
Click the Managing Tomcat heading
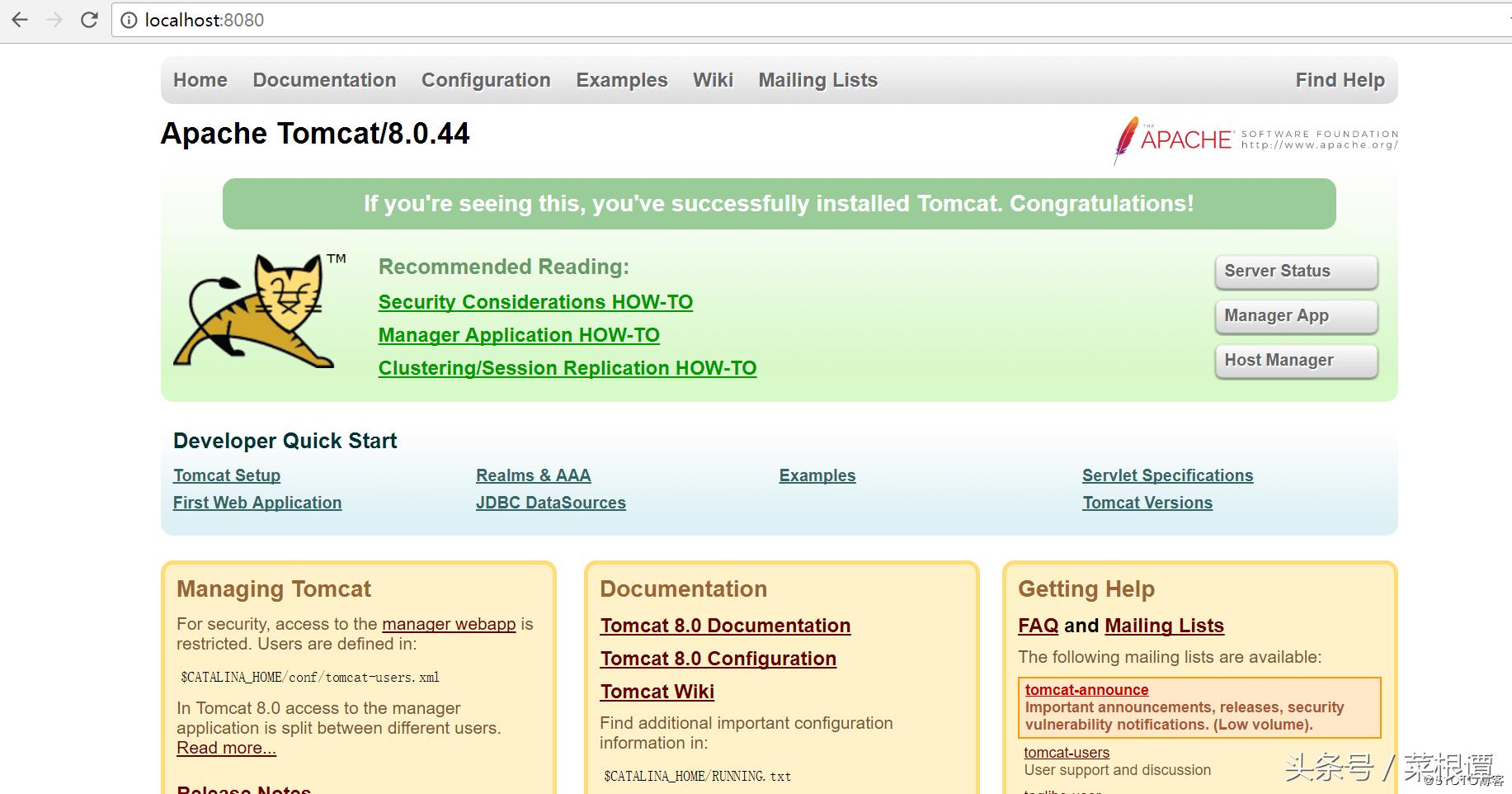(274, 588)
